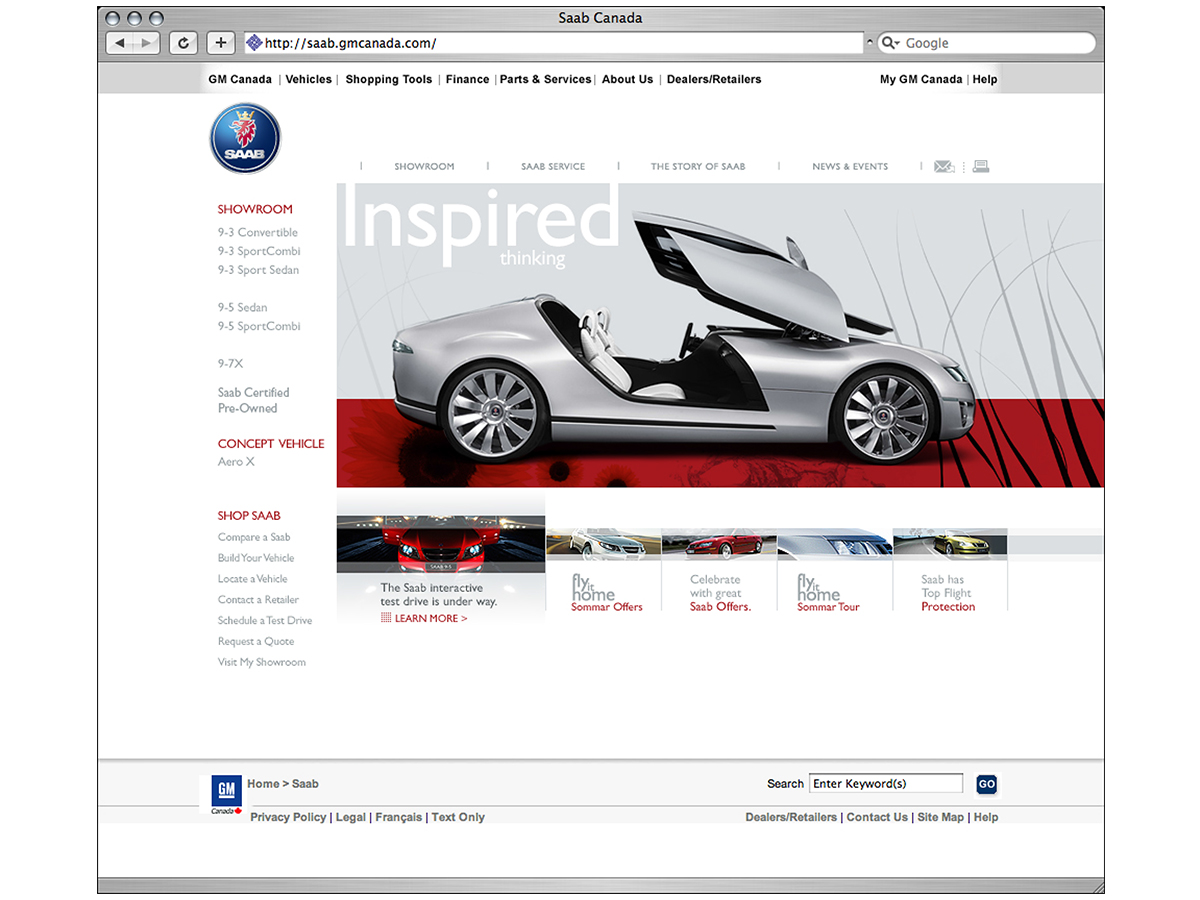Click Home in the breadcrumb trail
The image size is (1200, 900).
point(263,784)
